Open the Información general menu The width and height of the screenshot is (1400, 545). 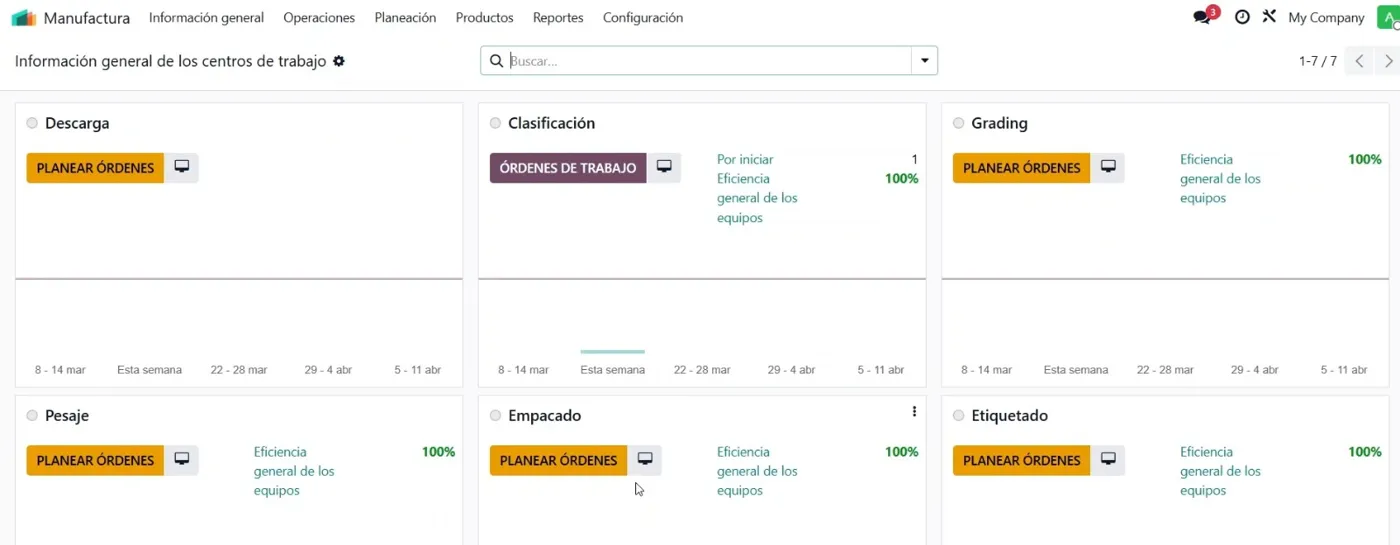[206, 18]
